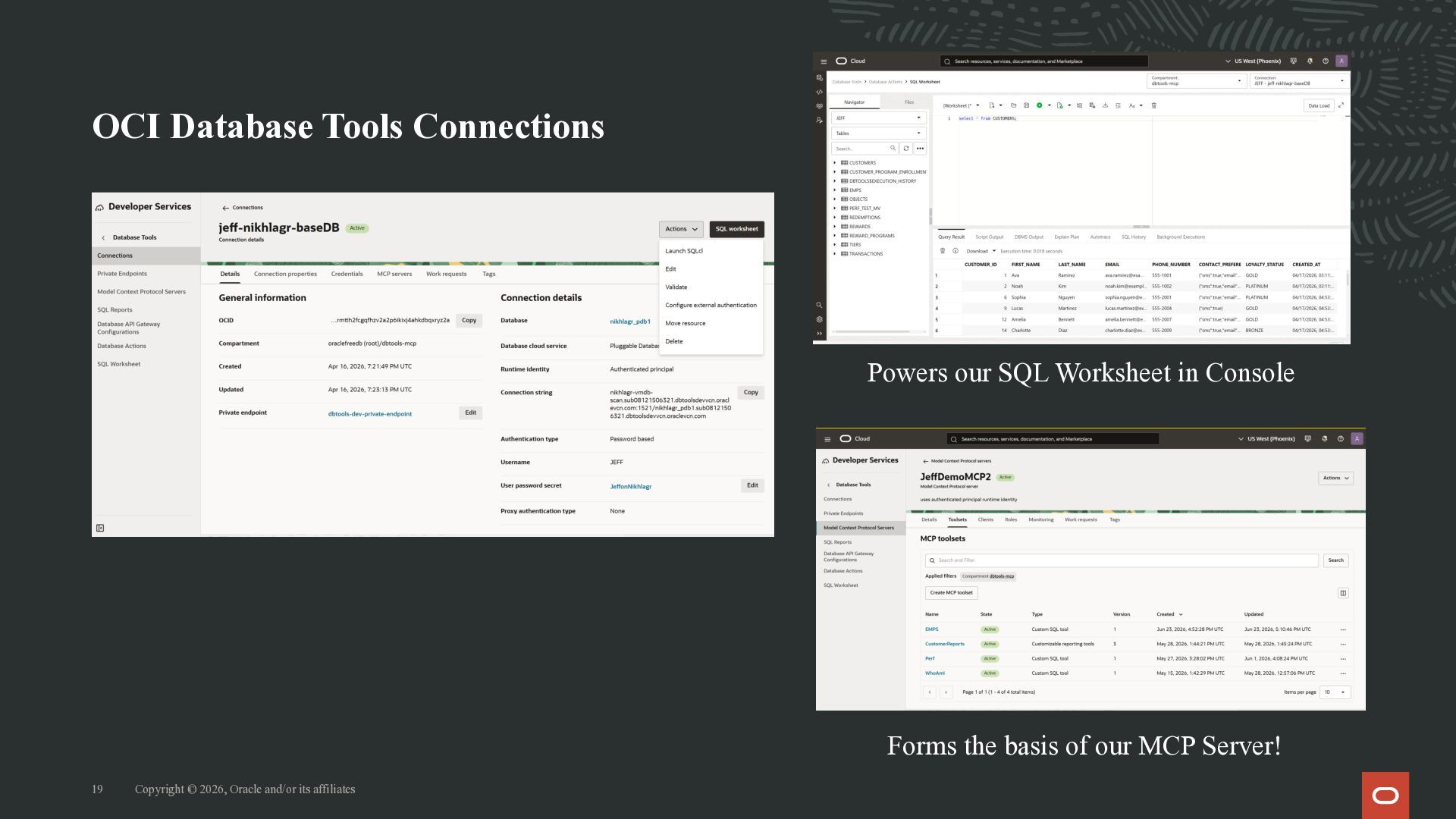
Task: Open the dbtools-dev-private-endpoint link
Action: (370, 414)
